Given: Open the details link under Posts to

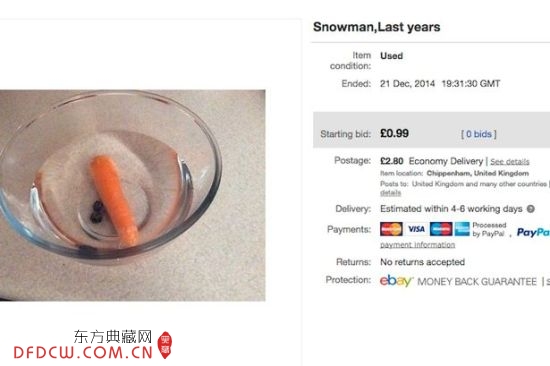Looking at the screenshot, I should pos(390,193).
